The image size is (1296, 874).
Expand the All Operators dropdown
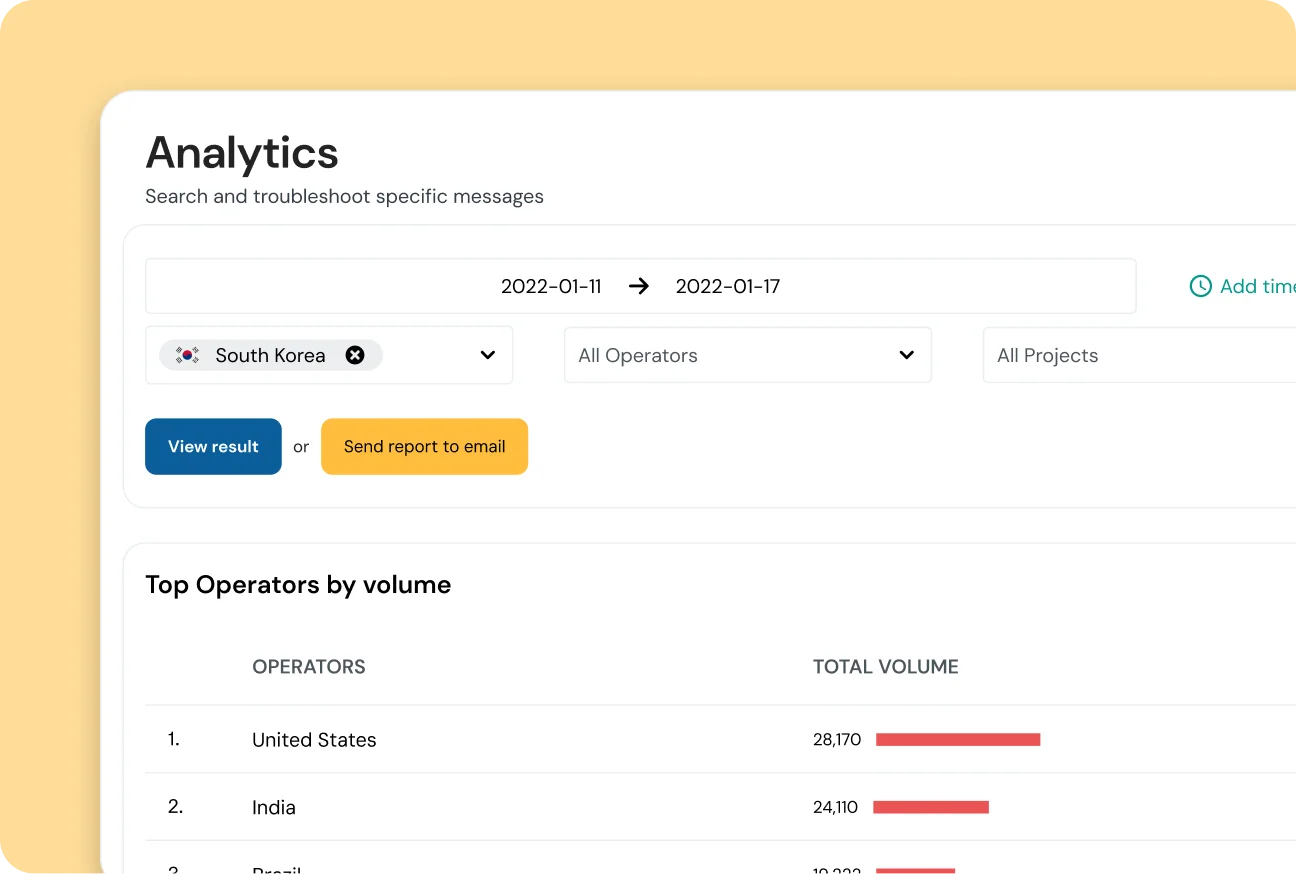point(906,355)
